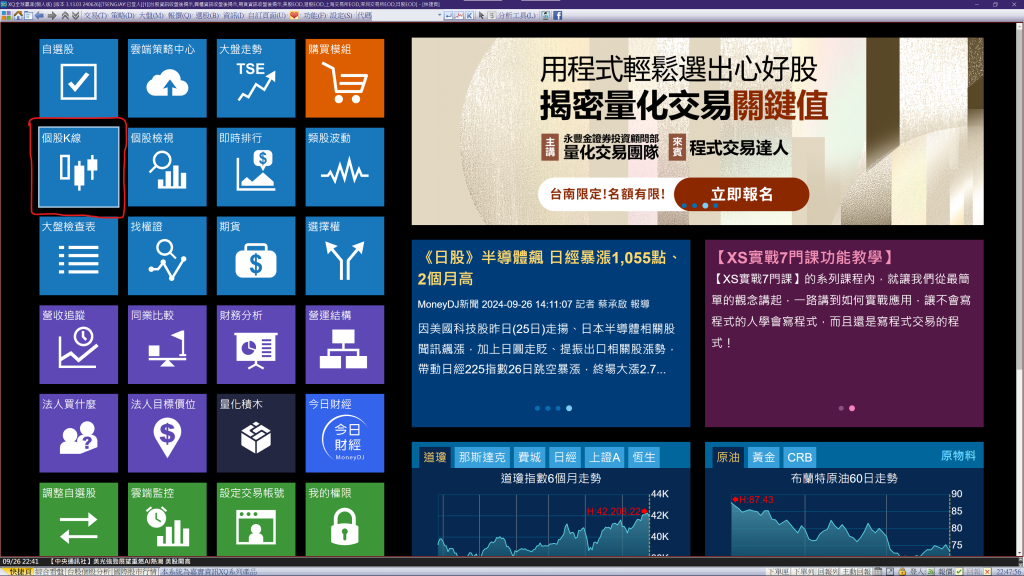
Task: Open the 期貨 futures tile
Action: point(256,255)
